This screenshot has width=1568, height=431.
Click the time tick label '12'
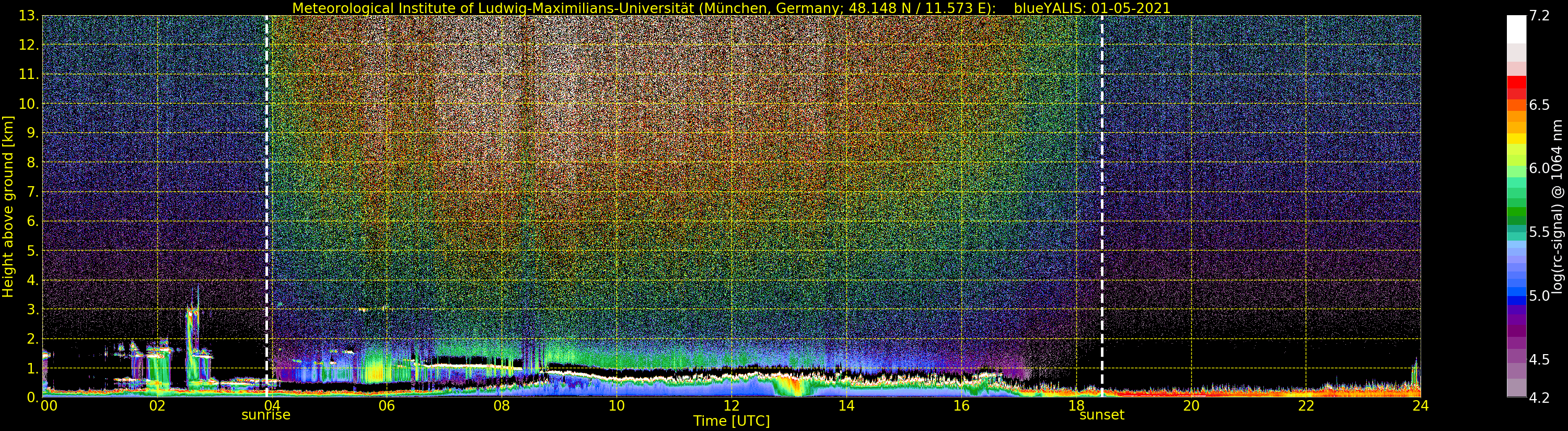click(x=731, y=405)
